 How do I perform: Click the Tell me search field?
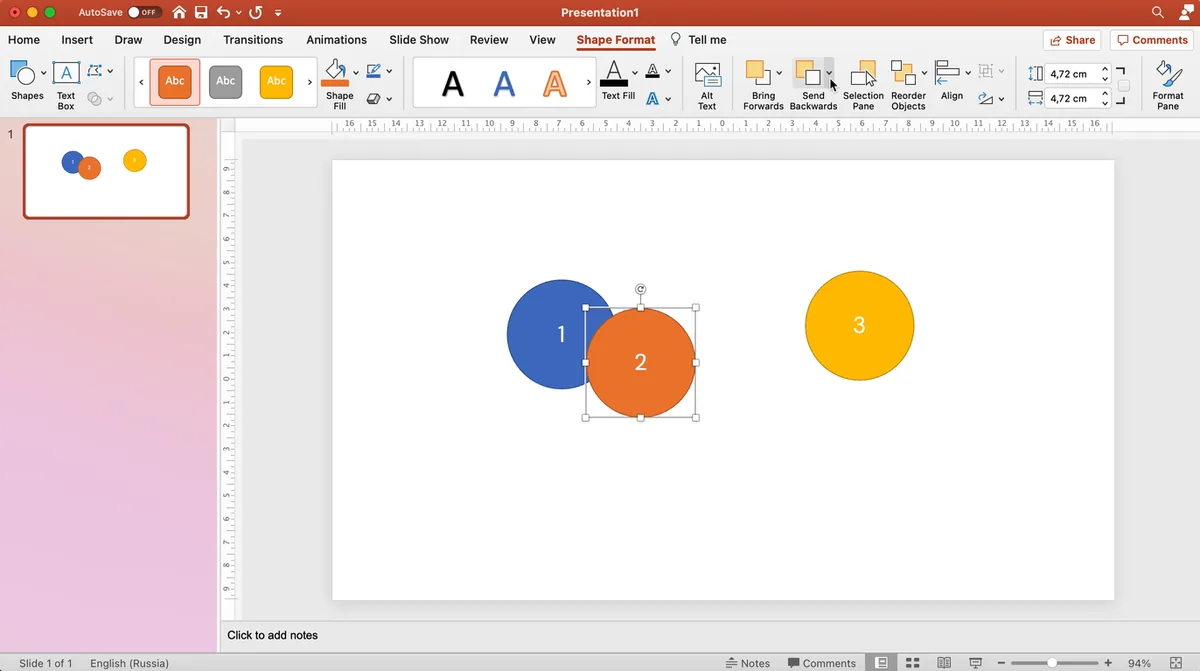698,40
